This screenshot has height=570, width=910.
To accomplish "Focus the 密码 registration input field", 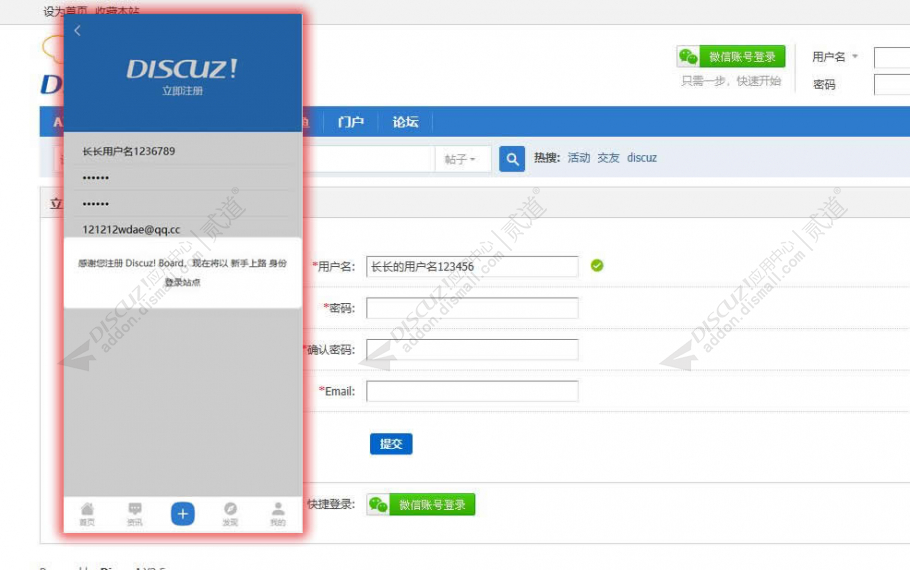I will point(472,308).
